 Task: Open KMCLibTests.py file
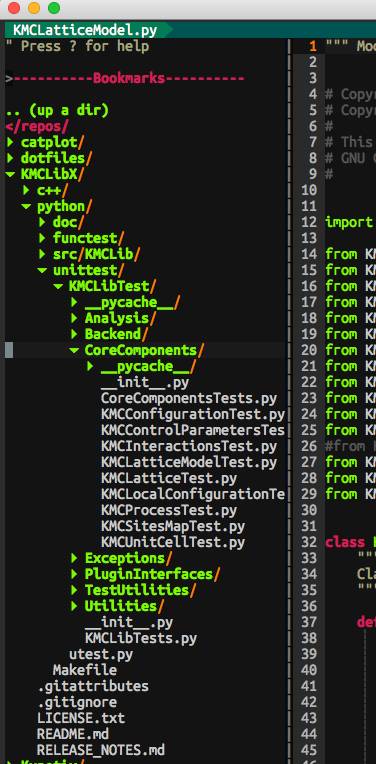pos(141,638)
